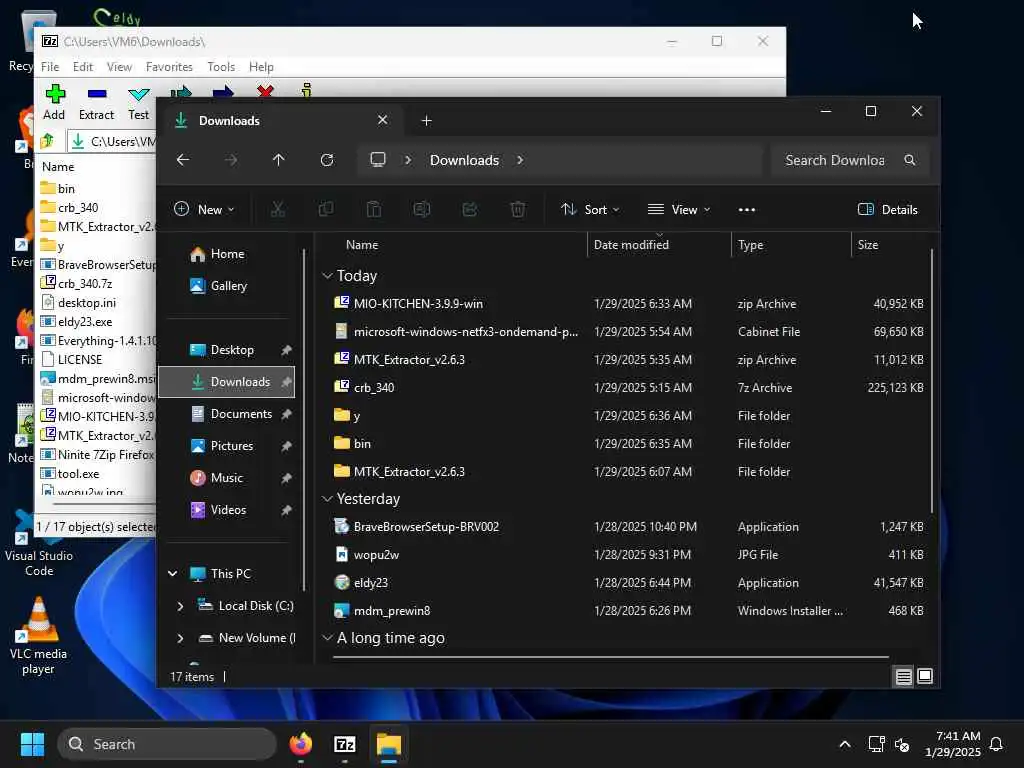
Task: Expand breadcrumb chevron after Downloads
Action: click(x=520, y=160)
